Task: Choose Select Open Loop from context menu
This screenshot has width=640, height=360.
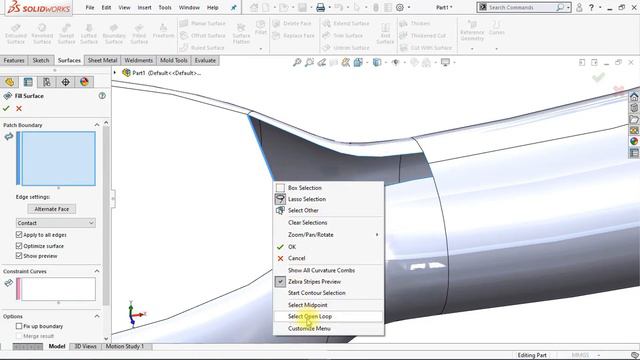Action: coord(329,316)
